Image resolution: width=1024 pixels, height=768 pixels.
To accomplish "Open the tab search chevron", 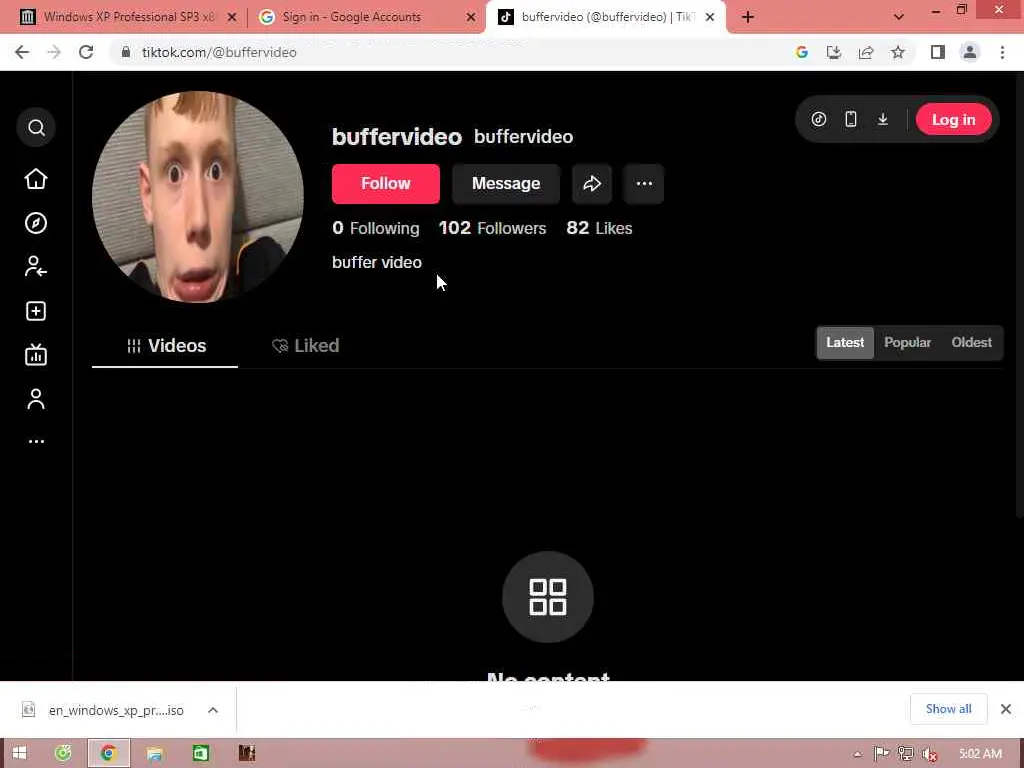I will [899, 17].
